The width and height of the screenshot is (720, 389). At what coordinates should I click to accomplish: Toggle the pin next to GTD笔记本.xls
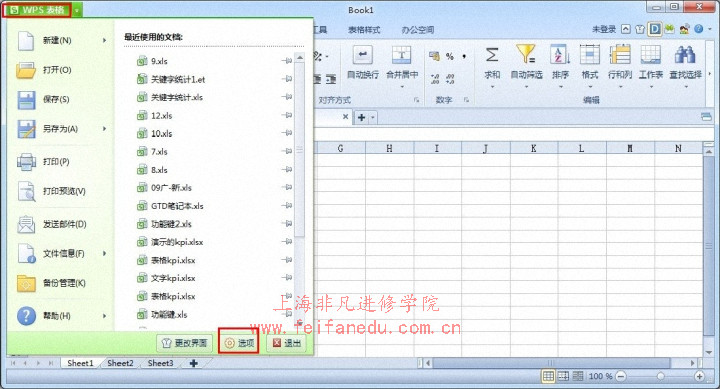[x=287, y=206]
